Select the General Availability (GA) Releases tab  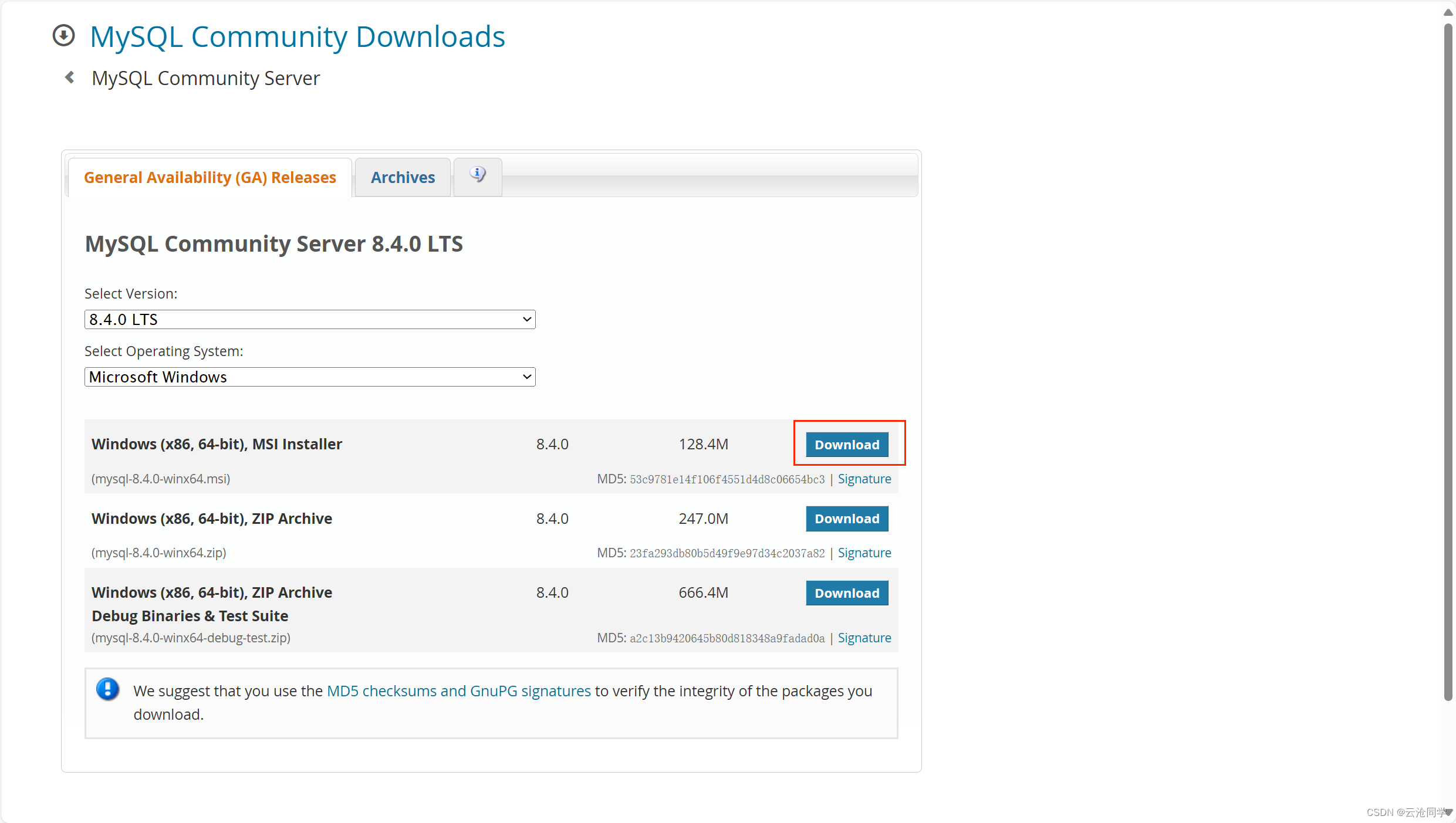point(210,177)
